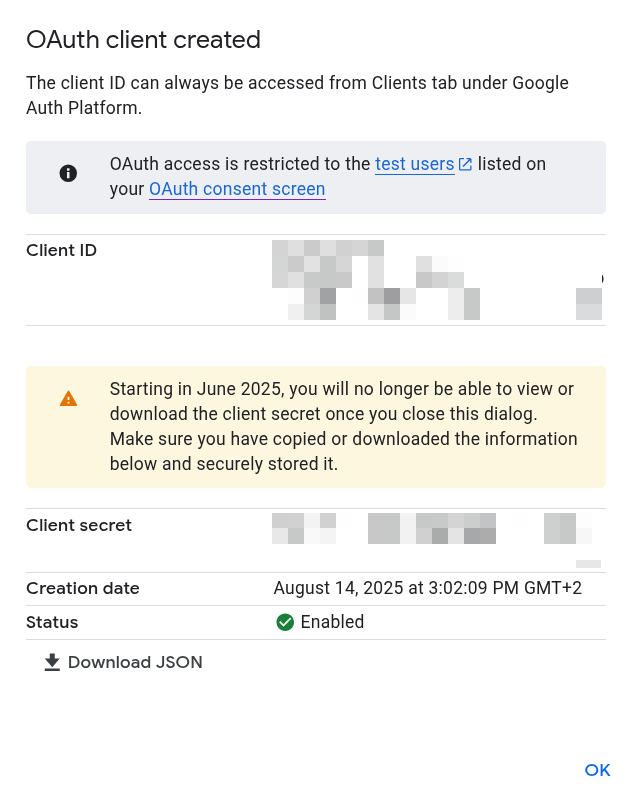Click the OAuth client created heading
Screen dimensions: 630x795
click(143, 40)
